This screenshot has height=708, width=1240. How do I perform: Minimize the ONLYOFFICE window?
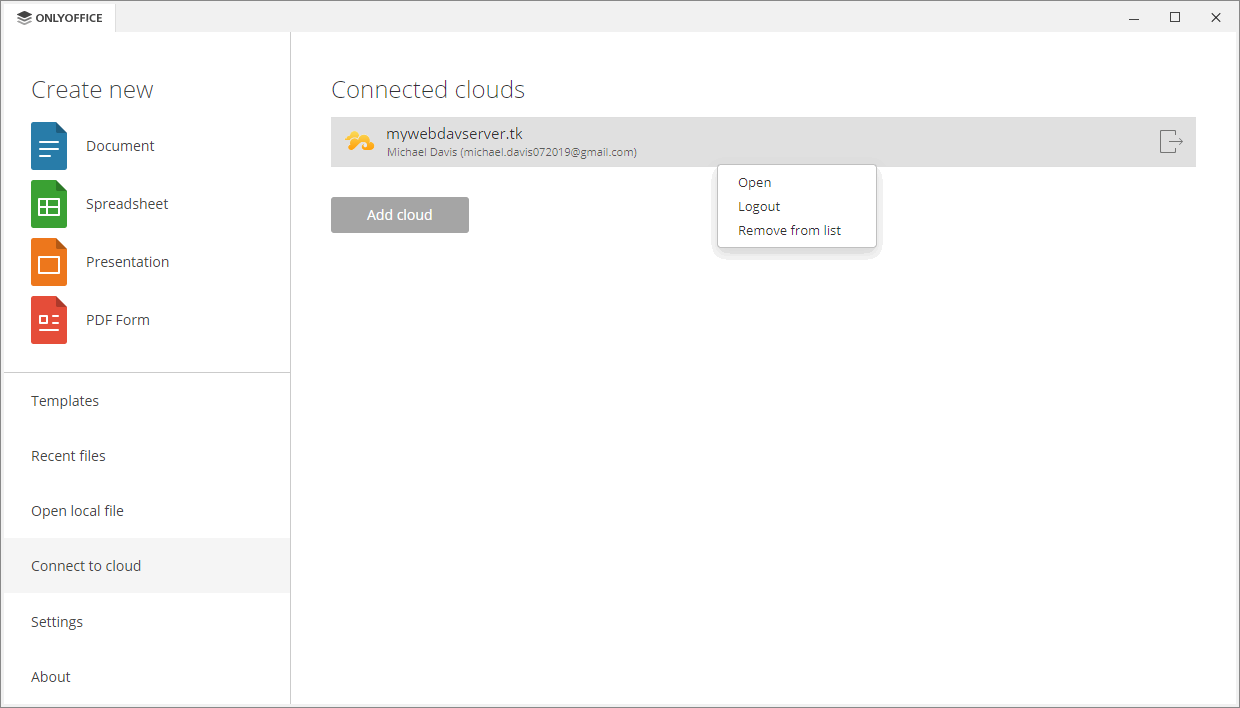point(1134,17)
